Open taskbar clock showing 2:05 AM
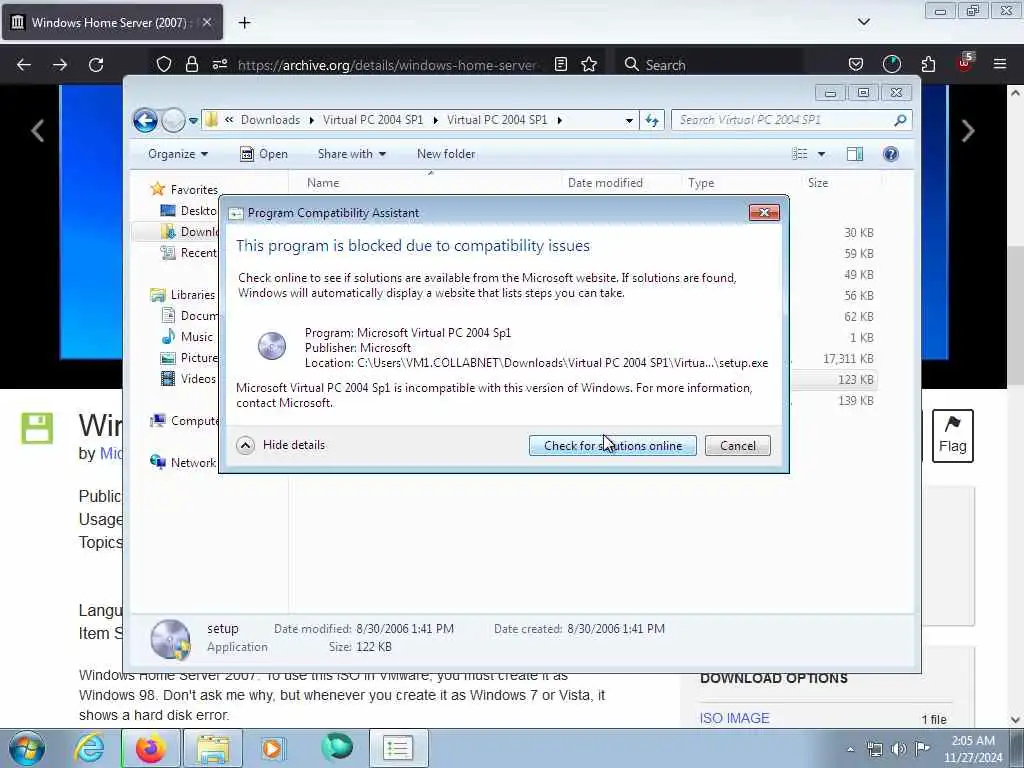 click(x=973, y=749)
